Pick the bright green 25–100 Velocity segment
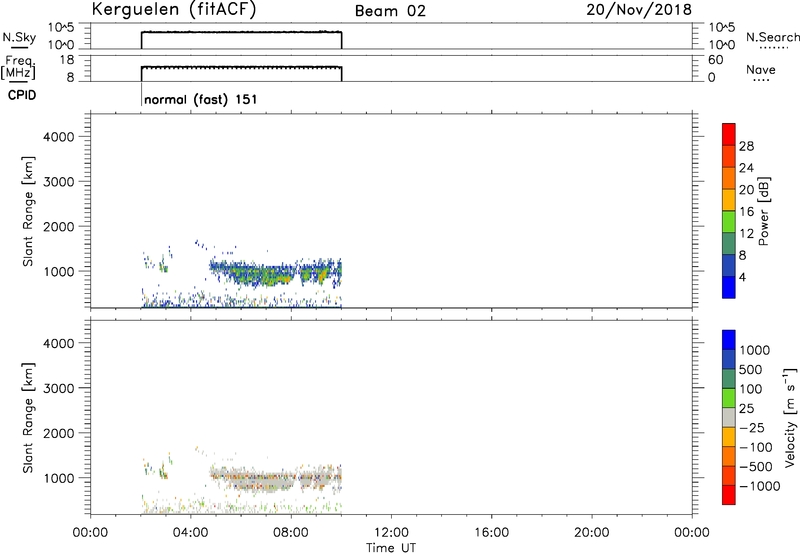800x554 pixels. (729, 398)
